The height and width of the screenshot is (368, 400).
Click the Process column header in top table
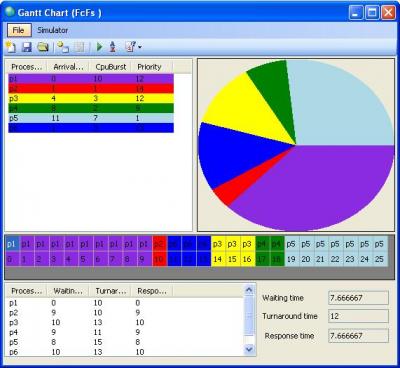(x=26, y=67)
